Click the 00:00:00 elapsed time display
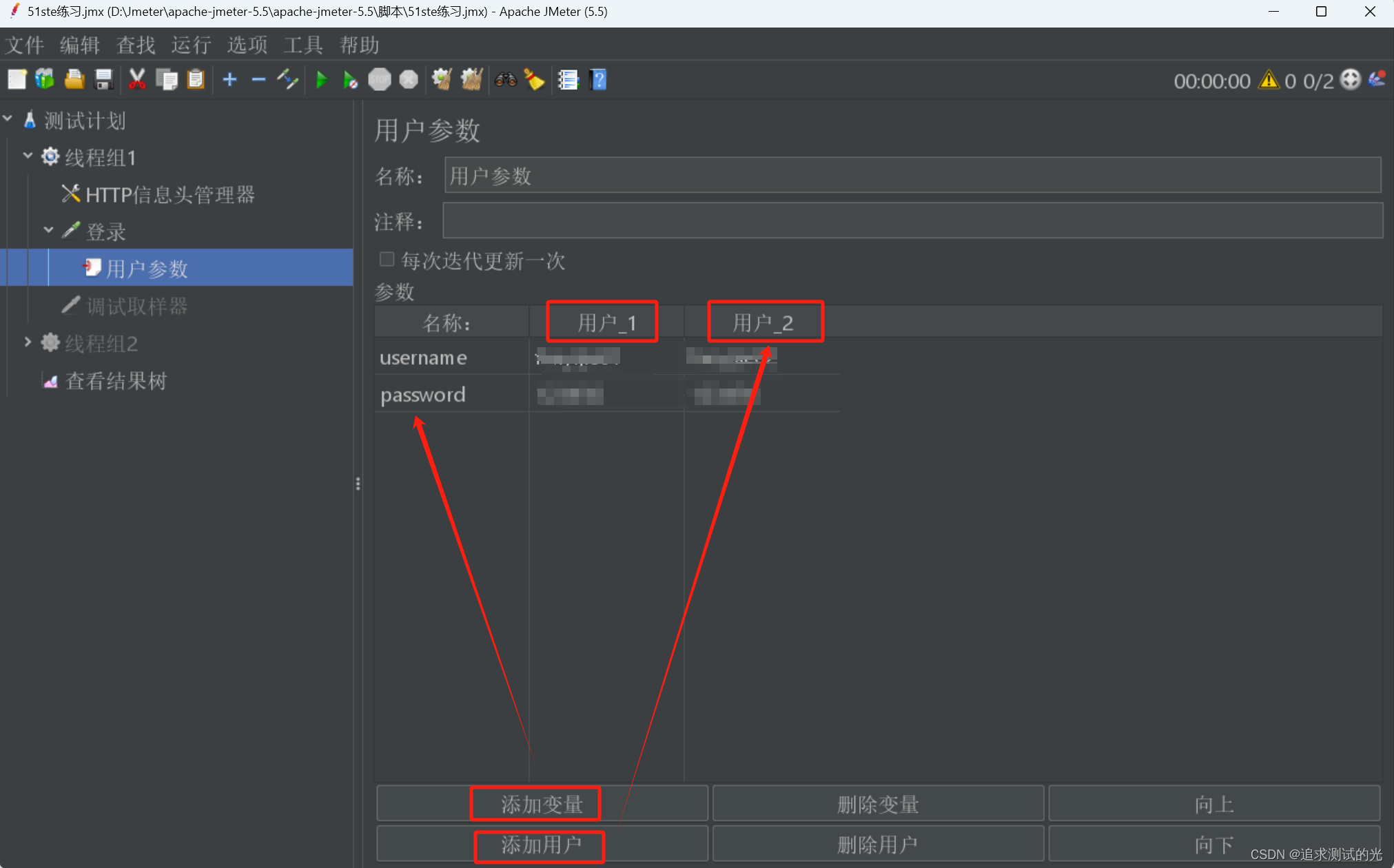The height and width of the screenshot is (868, 1394). pos(1212,81)
